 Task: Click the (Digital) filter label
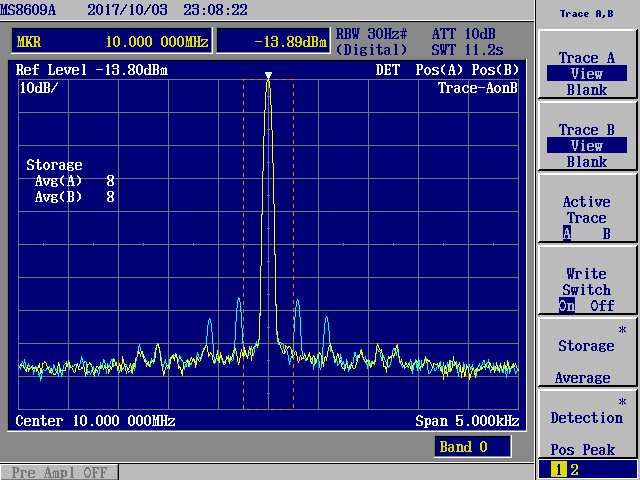[371, 50]
